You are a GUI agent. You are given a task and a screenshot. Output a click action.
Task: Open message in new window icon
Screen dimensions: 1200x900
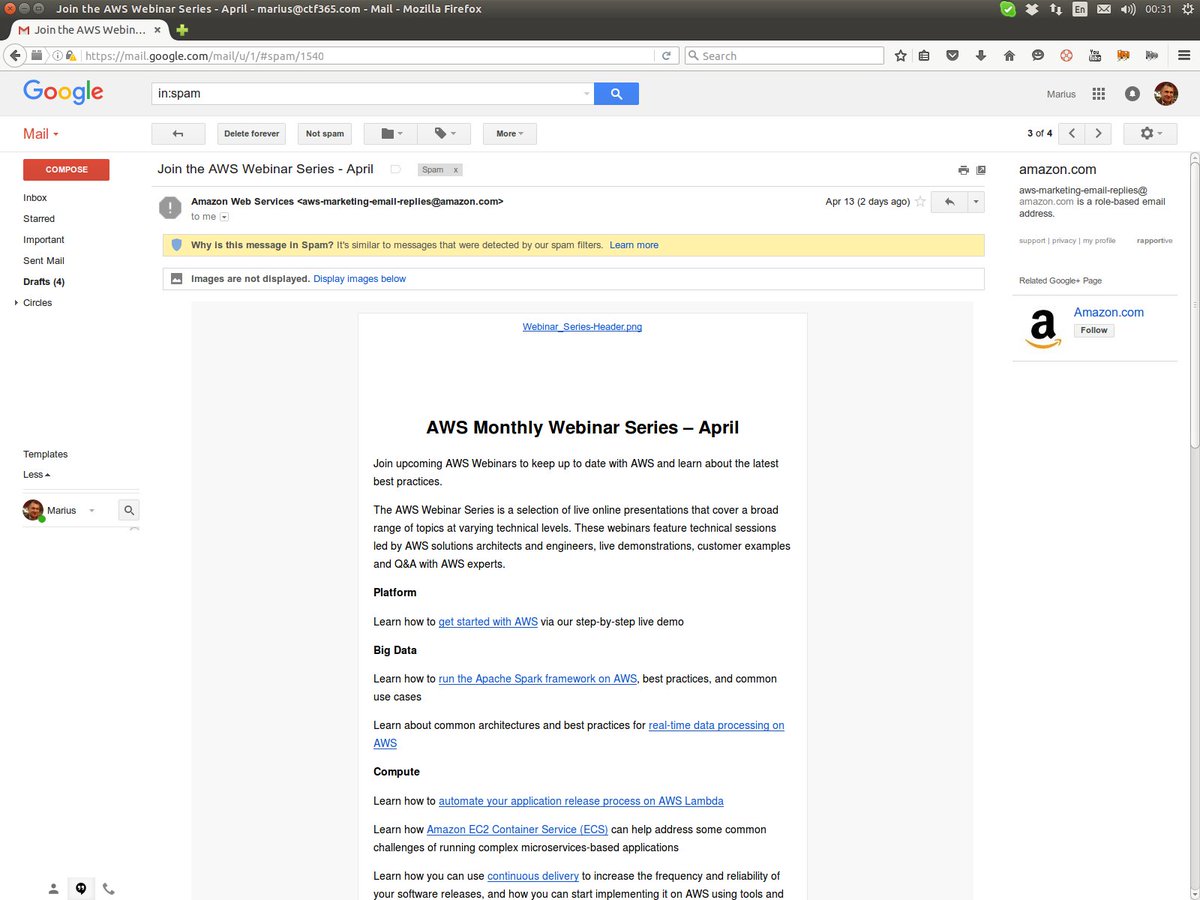coord(981,170)
